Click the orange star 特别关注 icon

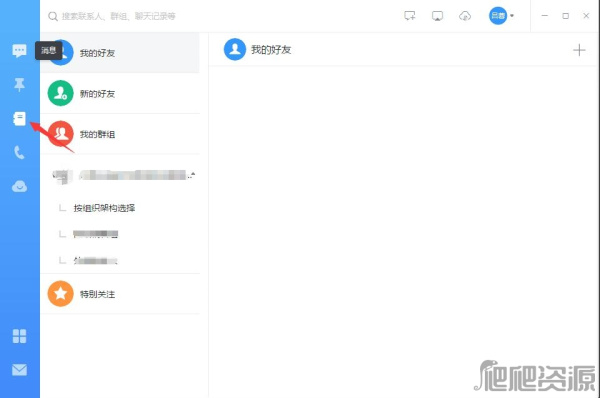click(60, 294)
